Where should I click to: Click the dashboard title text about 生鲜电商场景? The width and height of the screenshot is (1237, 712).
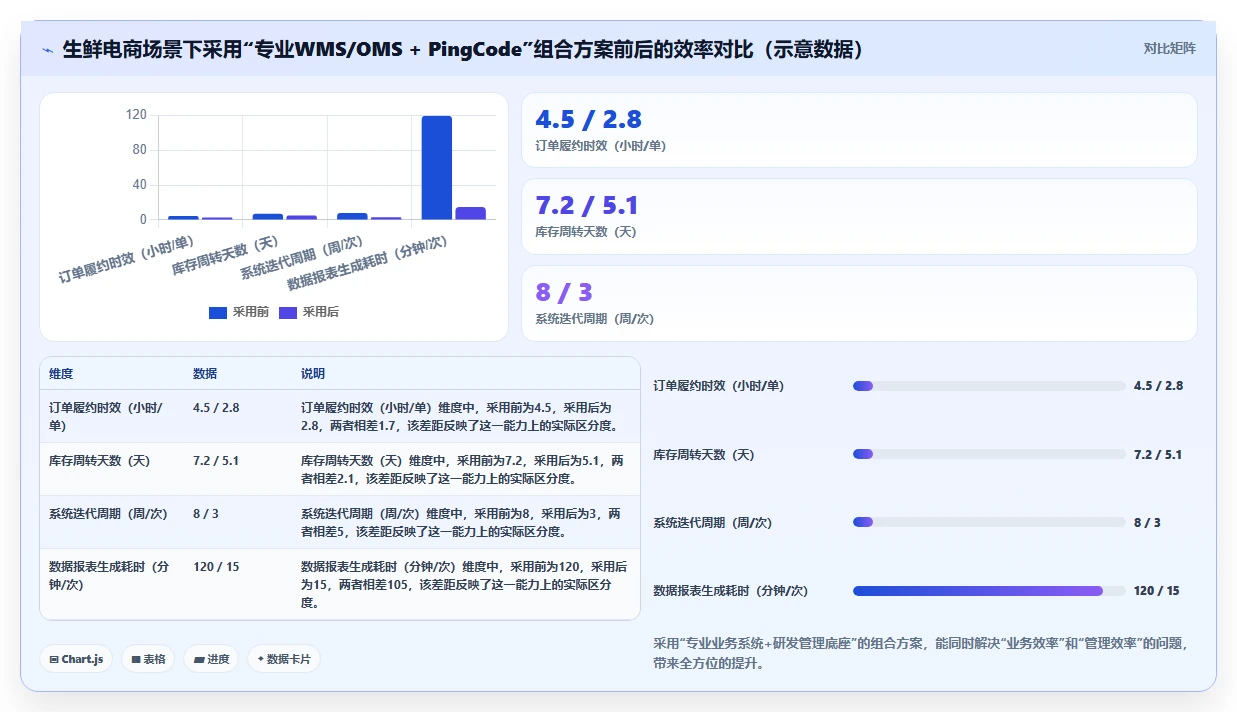coord(463,50)
